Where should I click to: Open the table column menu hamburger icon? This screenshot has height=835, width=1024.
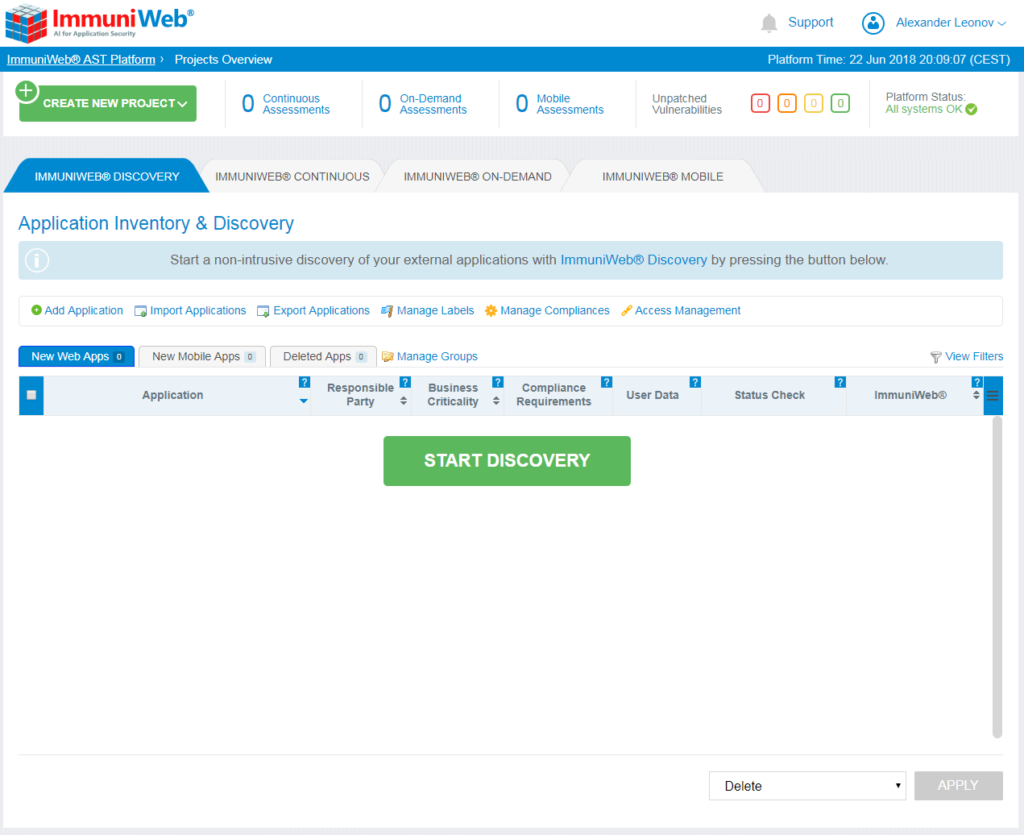pos(993,396)
